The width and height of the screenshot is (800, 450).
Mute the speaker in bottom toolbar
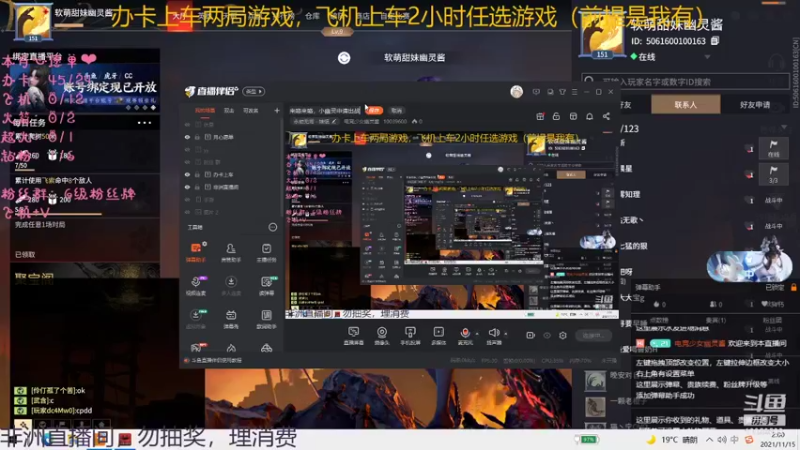click(x=493, y=335)
